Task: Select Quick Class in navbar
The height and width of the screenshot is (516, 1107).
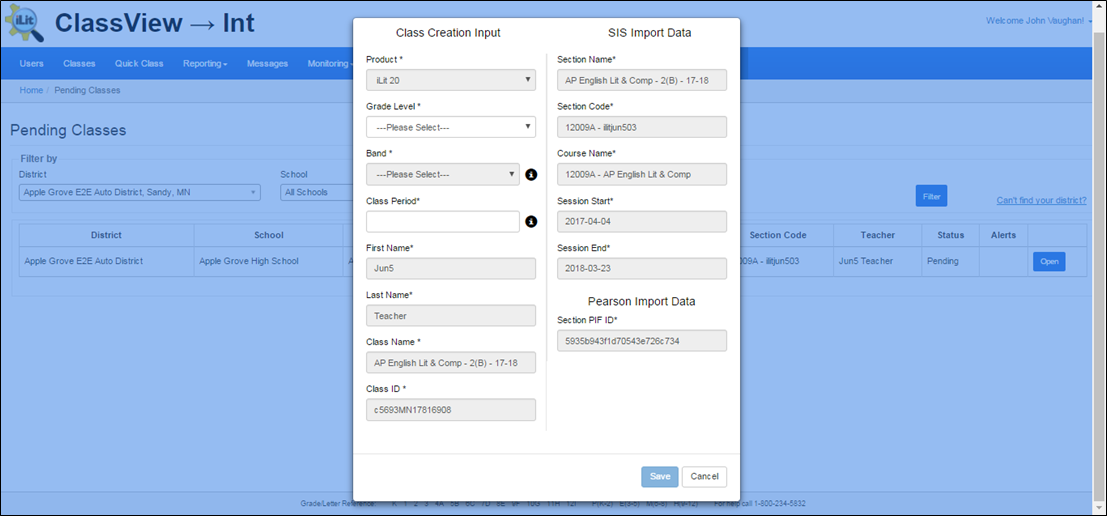Action: pyautogui.click(x=139, y=64)
